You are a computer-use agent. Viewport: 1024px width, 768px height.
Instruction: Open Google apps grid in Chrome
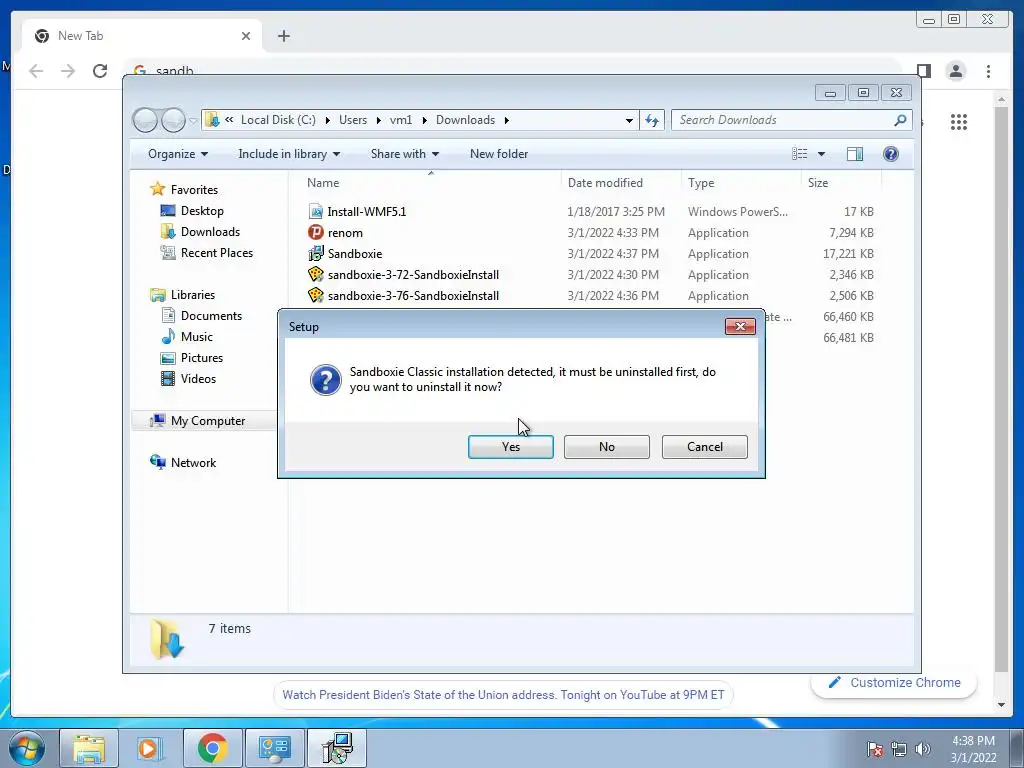click(x=959, y=121)
